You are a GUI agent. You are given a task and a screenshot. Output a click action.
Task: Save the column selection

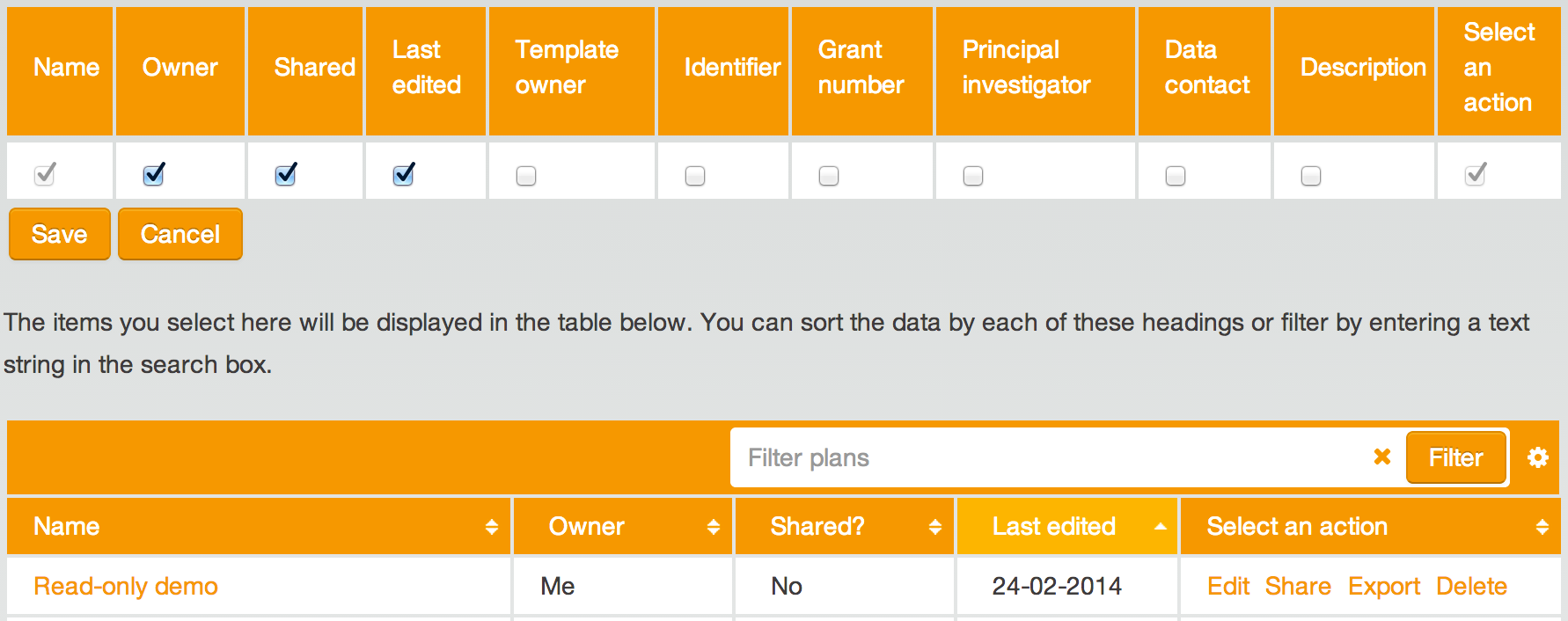coord(59,234)
